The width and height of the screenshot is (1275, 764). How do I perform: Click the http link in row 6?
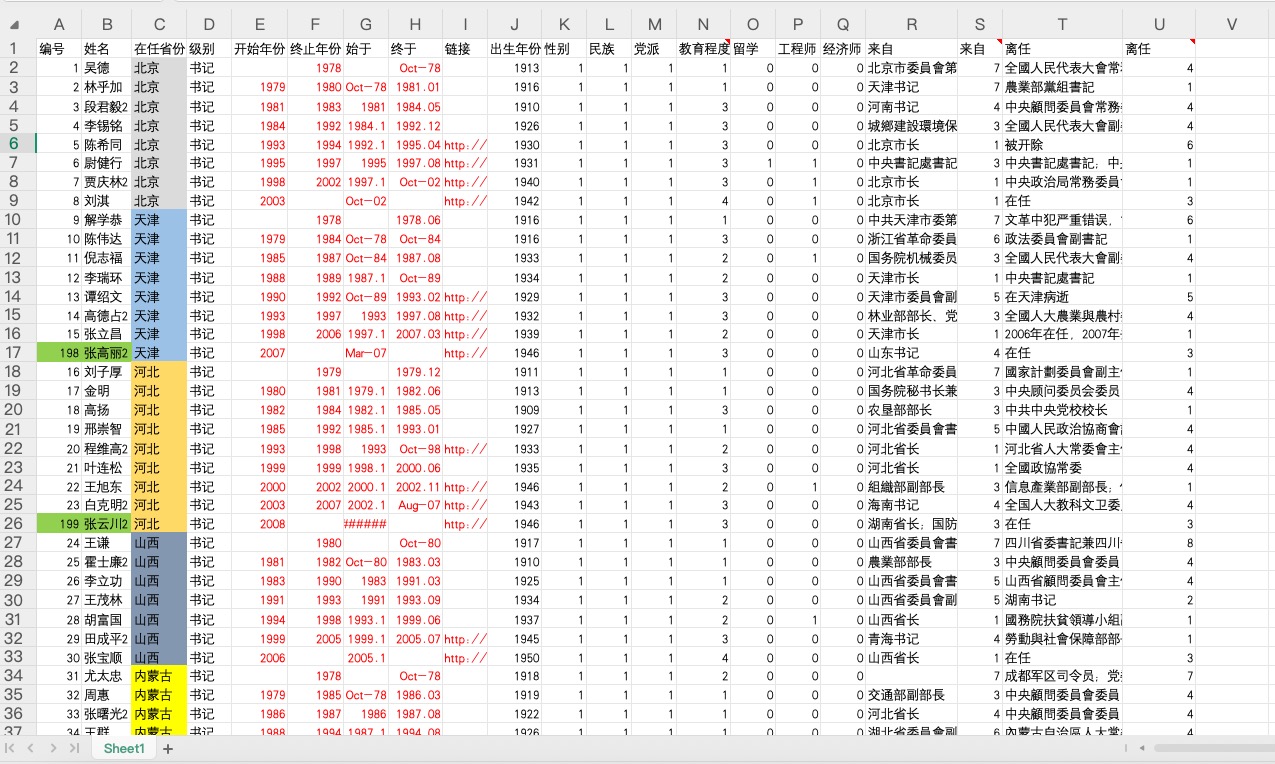465,144
